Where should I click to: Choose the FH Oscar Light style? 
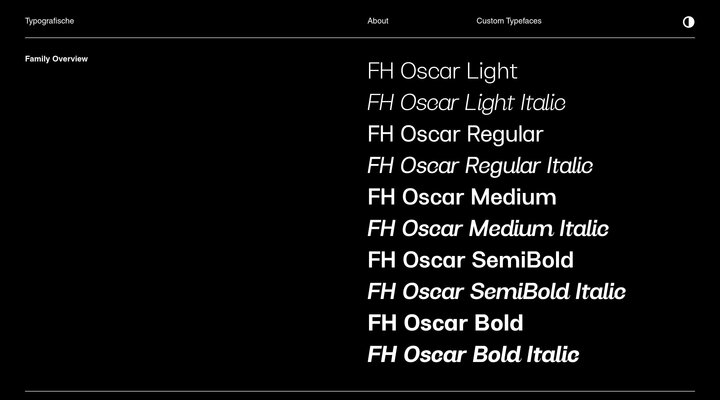click(x=442, y=71)
